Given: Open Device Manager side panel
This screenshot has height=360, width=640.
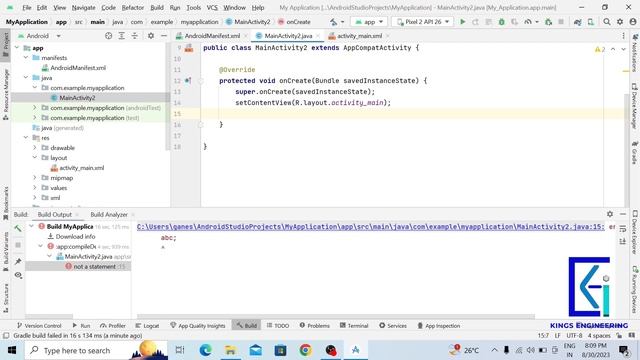Looking at the screenshot, I should [x=635, y=106].
